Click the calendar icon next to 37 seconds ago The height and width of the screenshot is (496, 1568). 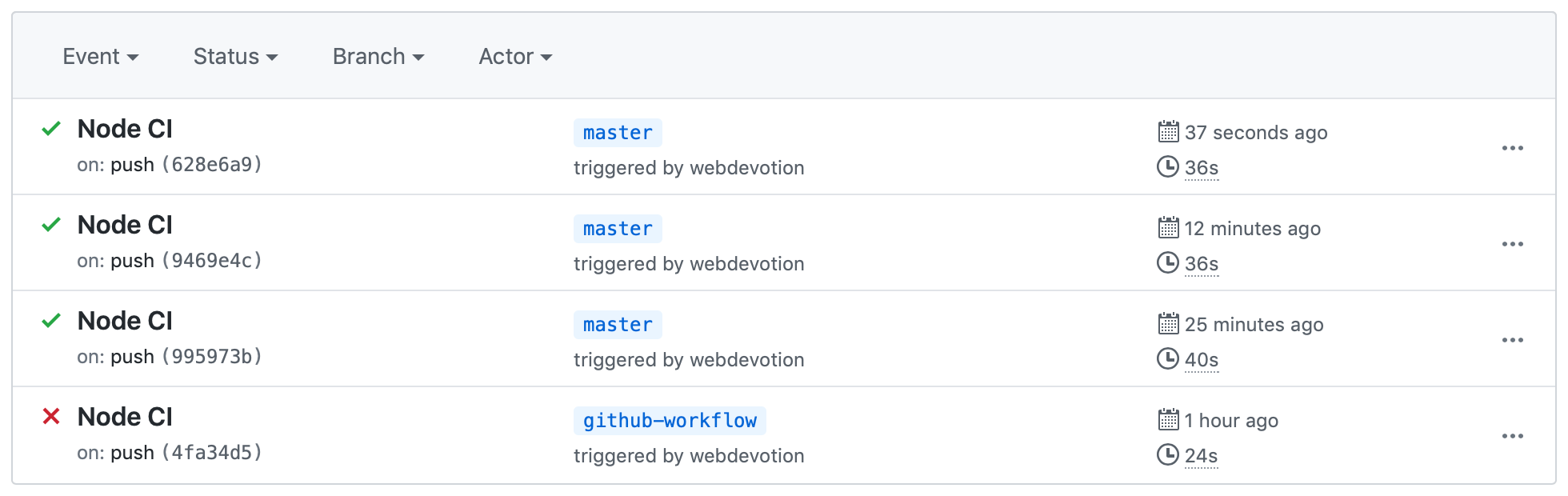pyautogui.click(x=1169, y=133)
